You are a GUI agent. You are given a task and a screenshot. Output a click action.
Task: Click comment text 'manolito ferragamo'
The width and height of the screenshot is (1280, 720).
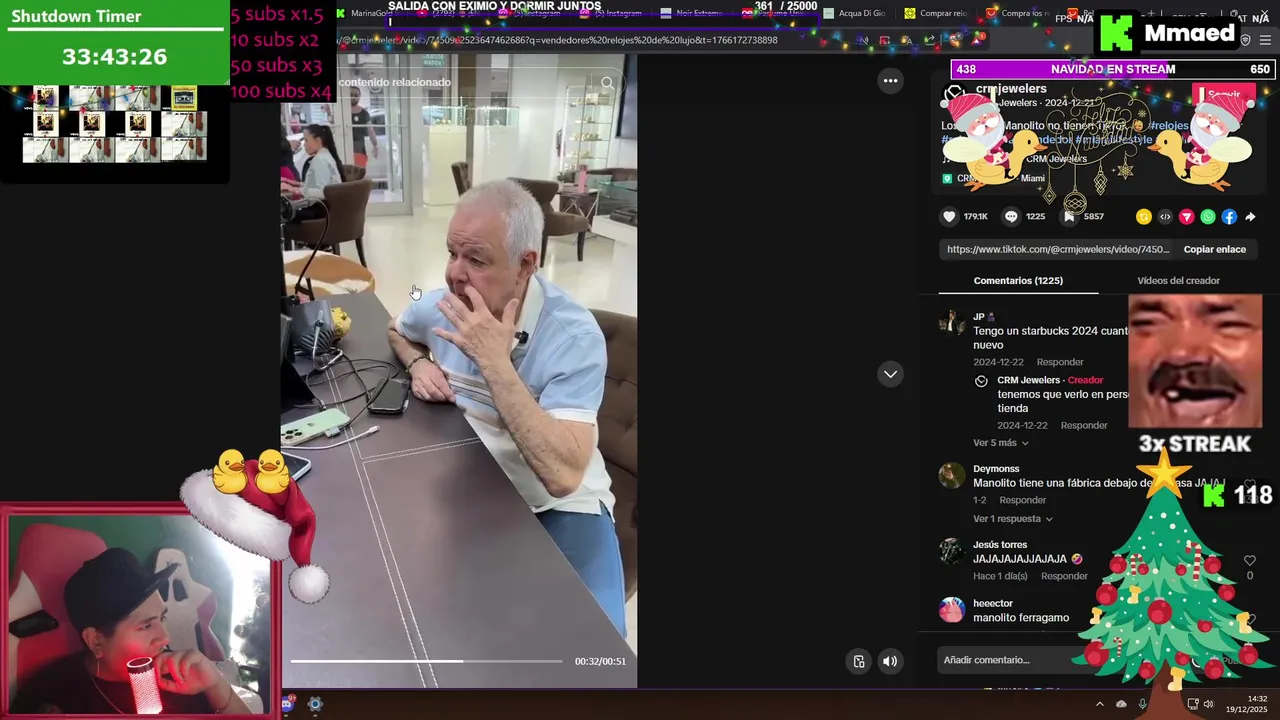tap(1021, 618)
